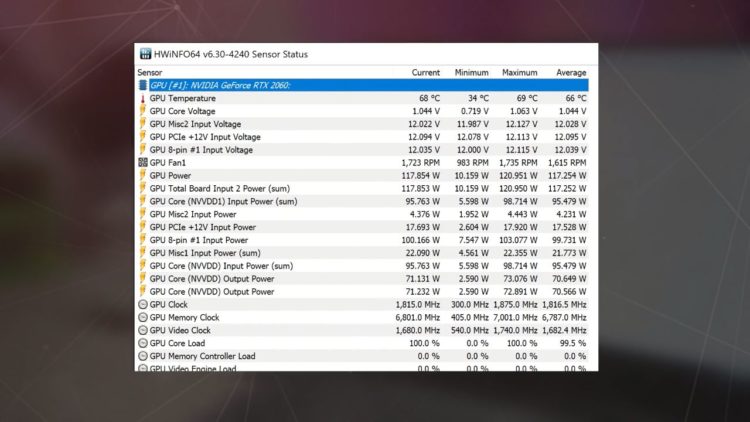Select the GPU Clock label

168,304
